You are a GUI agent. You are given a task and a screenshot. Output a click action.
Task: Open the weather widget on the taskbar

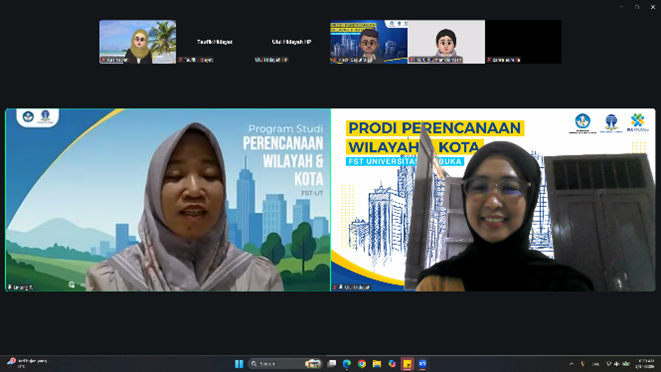pyautogui.click(x=27, y=364)
